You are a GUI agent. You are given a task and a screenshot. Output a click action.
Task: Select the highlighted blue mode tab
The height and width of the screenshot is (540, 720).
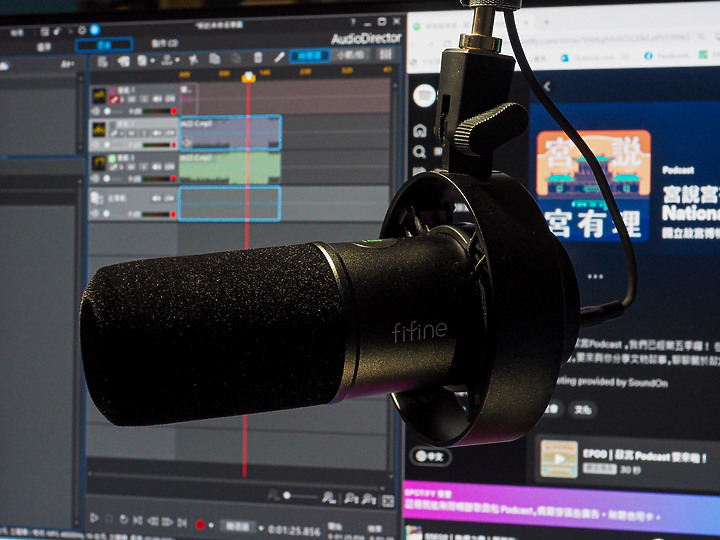coord(104,45)
